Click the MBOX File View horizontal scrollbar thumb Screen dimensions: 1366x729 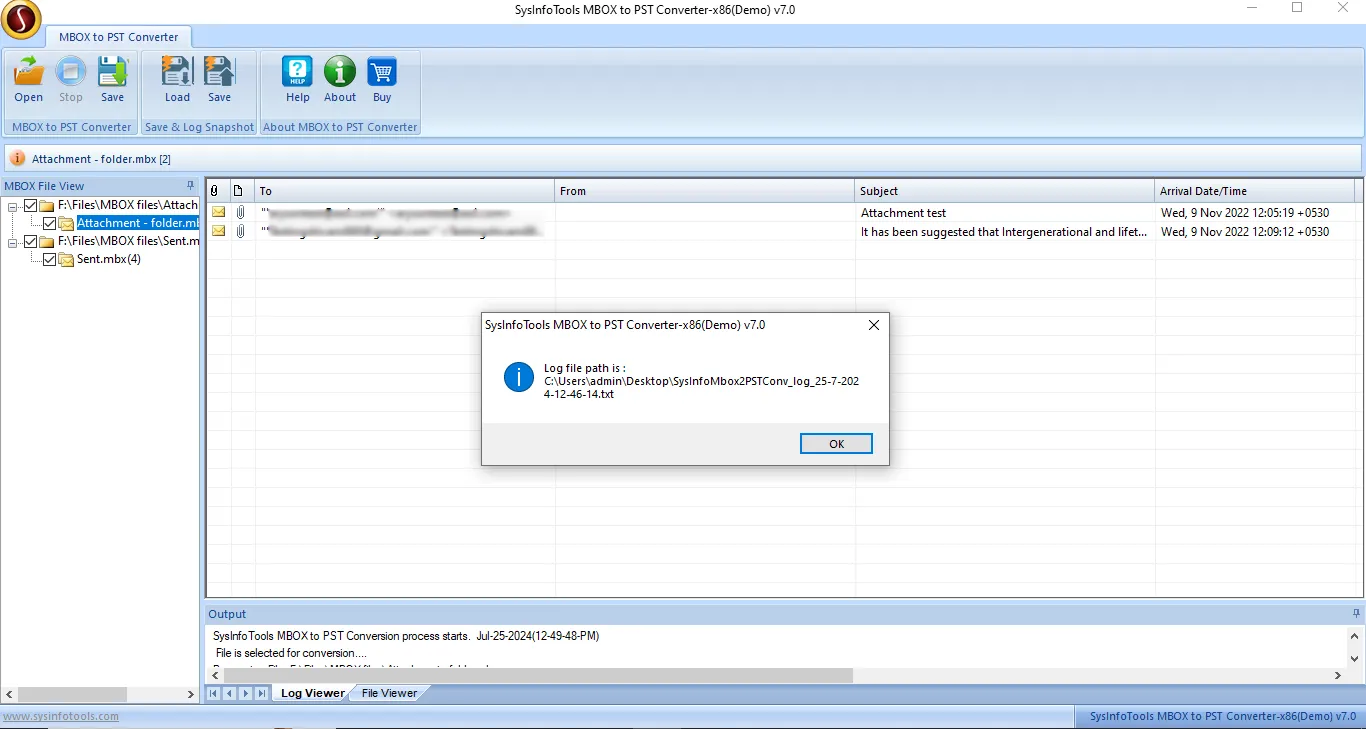(x=72, y=694)
